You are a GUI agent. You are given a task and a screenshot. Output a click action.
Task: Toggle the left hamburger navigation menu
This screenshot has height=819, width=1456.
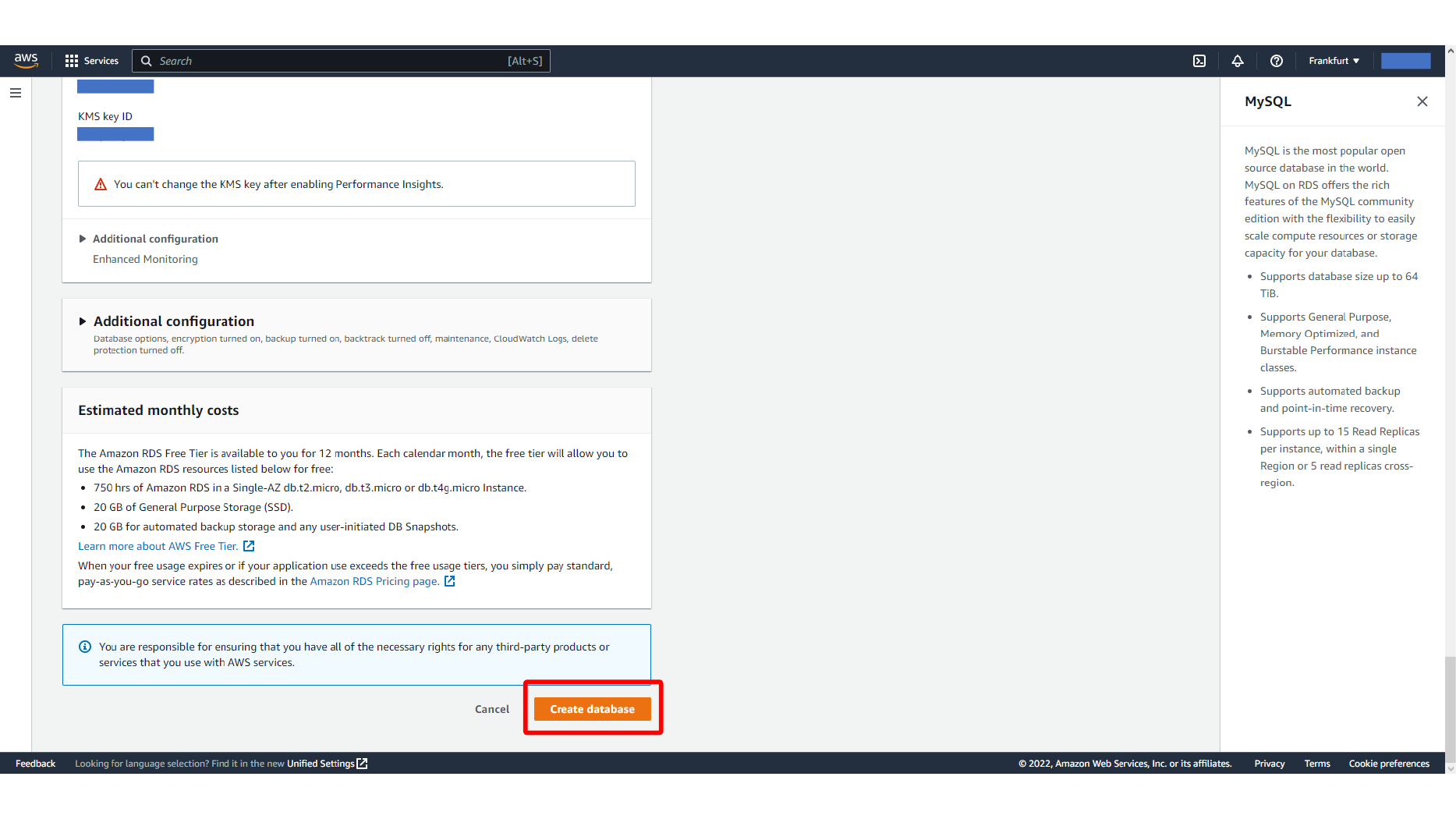click(x=16, y=93)
